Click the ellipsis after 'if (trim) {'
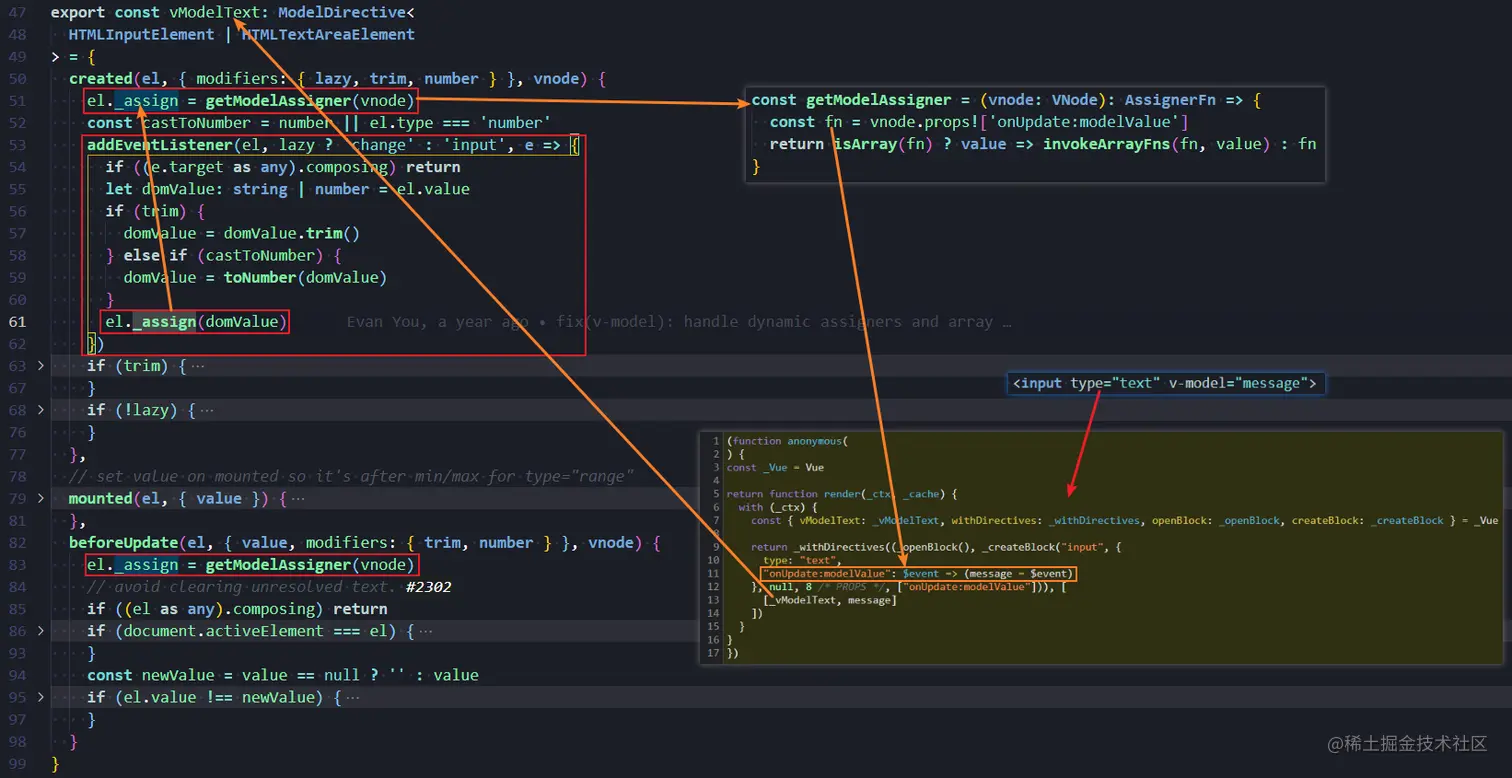Image resolution: width=1512 pixels, height=778 pixels. click(x=197, y=366)
